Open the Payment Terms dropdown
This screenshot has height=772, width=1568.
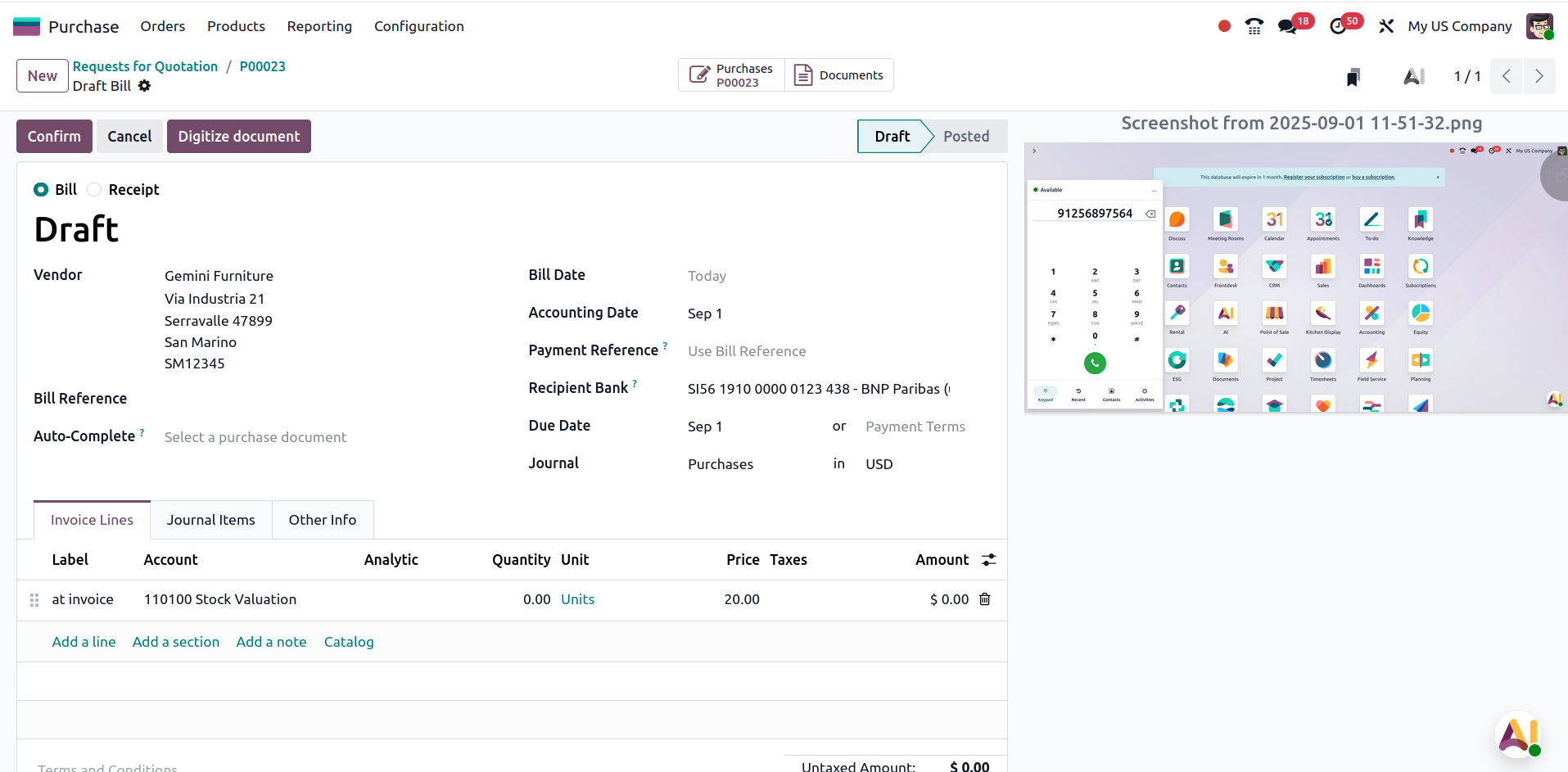tap(915, 427)
